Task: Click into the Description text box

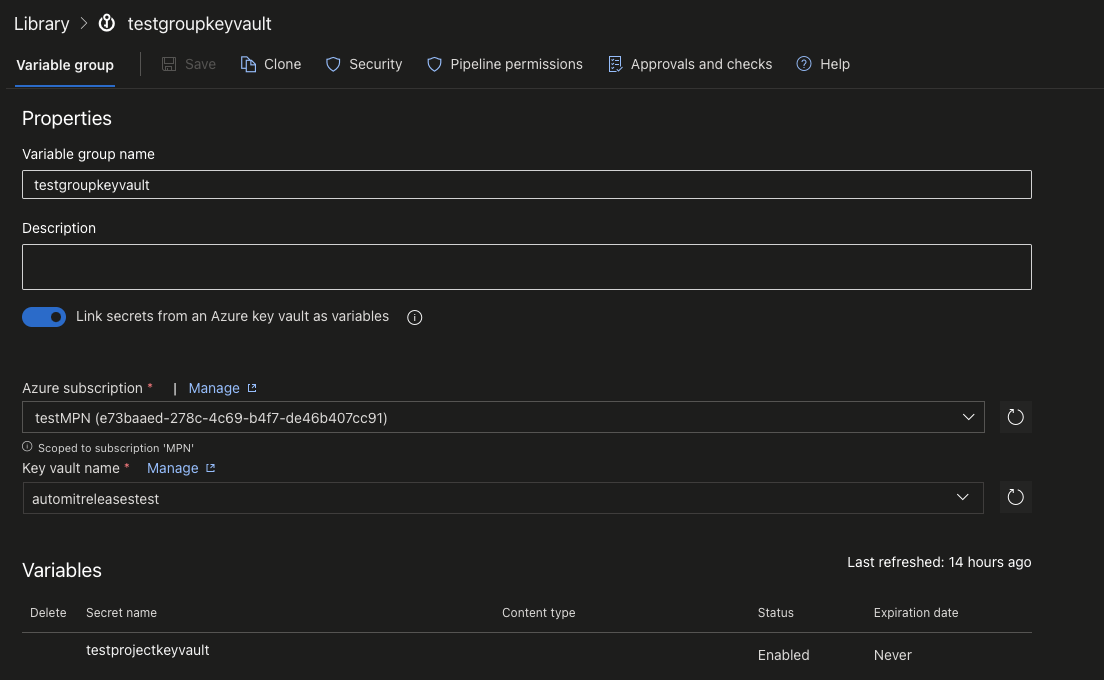Action: (x=526, y=267)
